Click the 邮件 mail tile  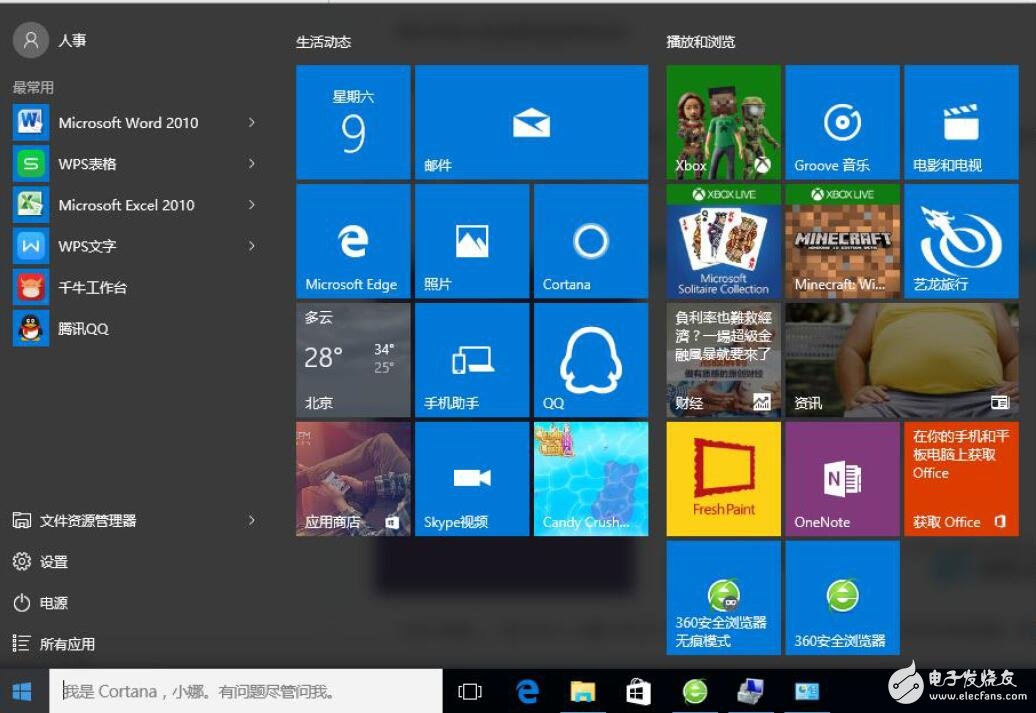(531, 123)
